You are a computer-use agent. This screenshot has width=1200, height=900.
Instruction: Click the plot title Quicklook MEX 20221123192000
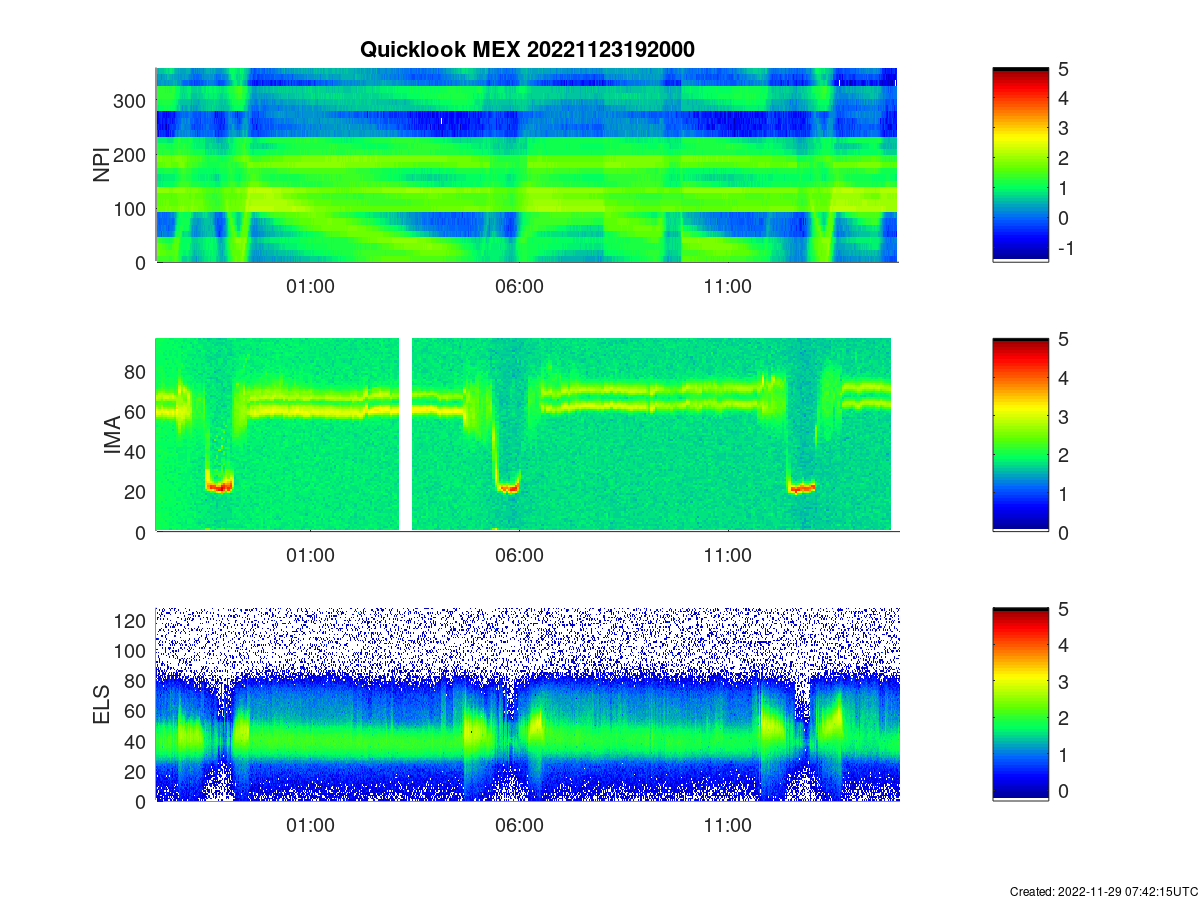pos(527,49)
